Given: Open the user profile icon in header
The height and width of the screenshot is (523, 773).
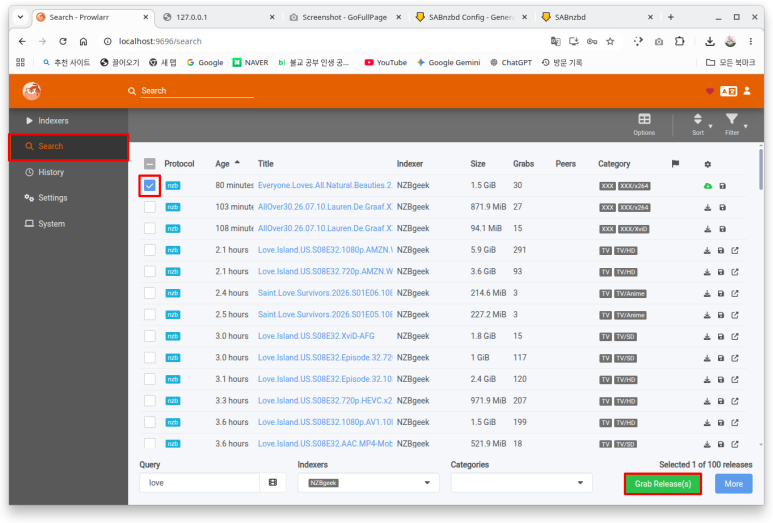Looking at the screenshot, I should (747, 91).
